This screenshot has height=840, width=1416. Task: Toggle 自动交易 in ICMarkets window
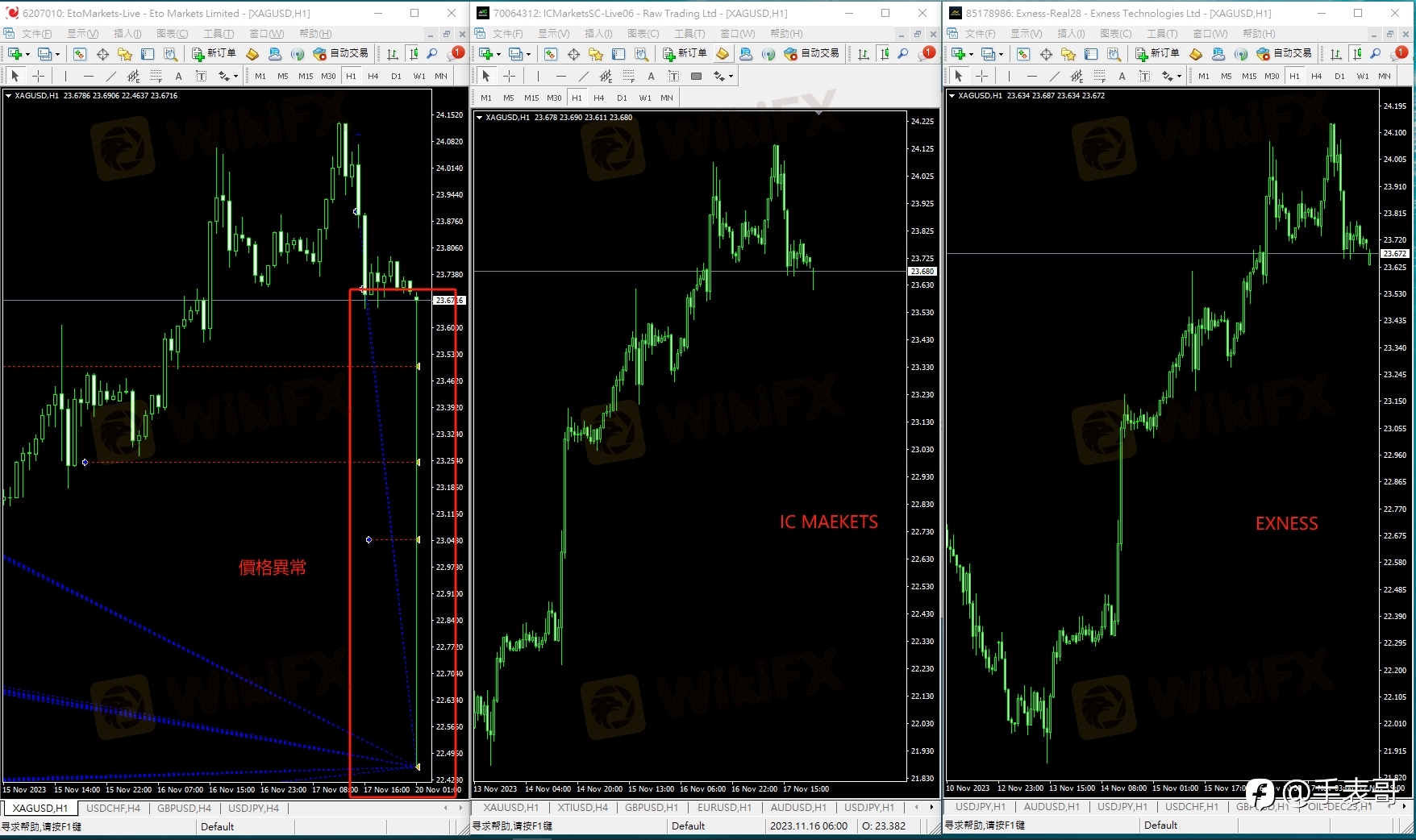click(811, 53)
